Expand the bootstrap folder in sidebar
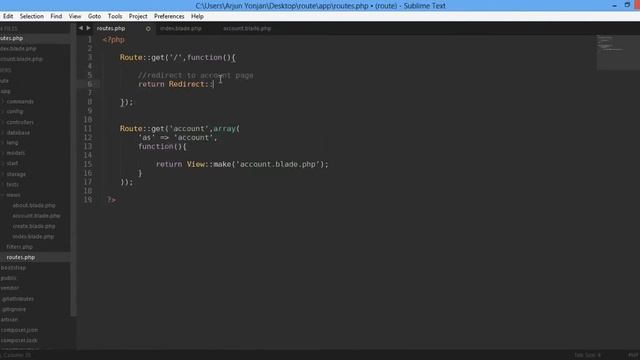Screen dimensions: 640x360 click(x=13, y=268)
